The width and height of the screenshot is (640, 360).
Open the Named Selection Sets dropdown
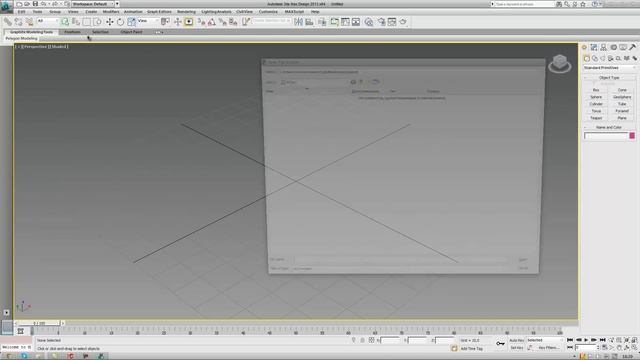[271, 20]
